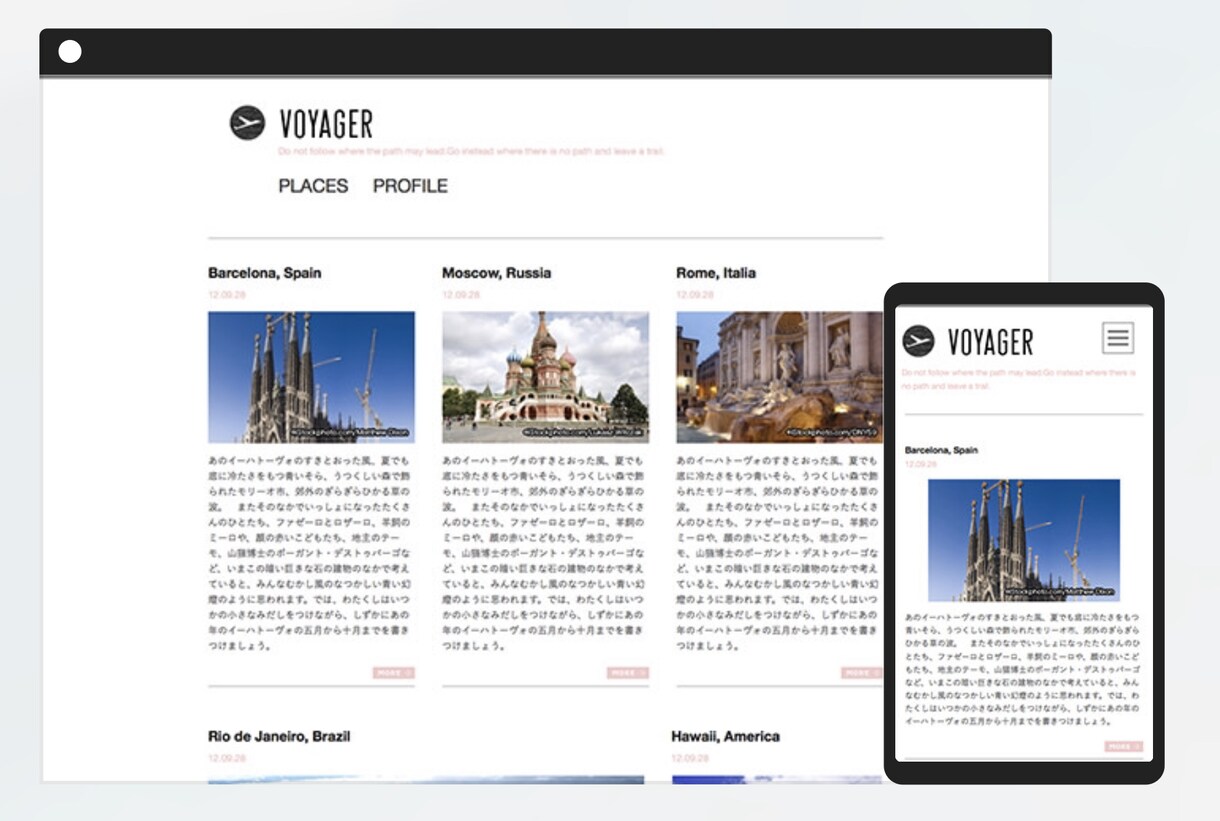Image resolution: width=1220 pixels, height=821 pixels.
Task: Click the airplane logo in the mobile view
Action: click(918, 341)
